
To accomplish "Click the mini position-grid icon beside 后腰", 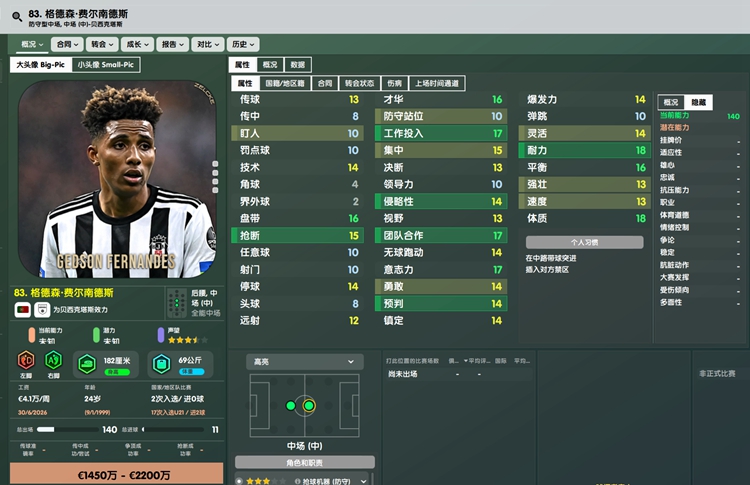I will [x=176, y=303].
